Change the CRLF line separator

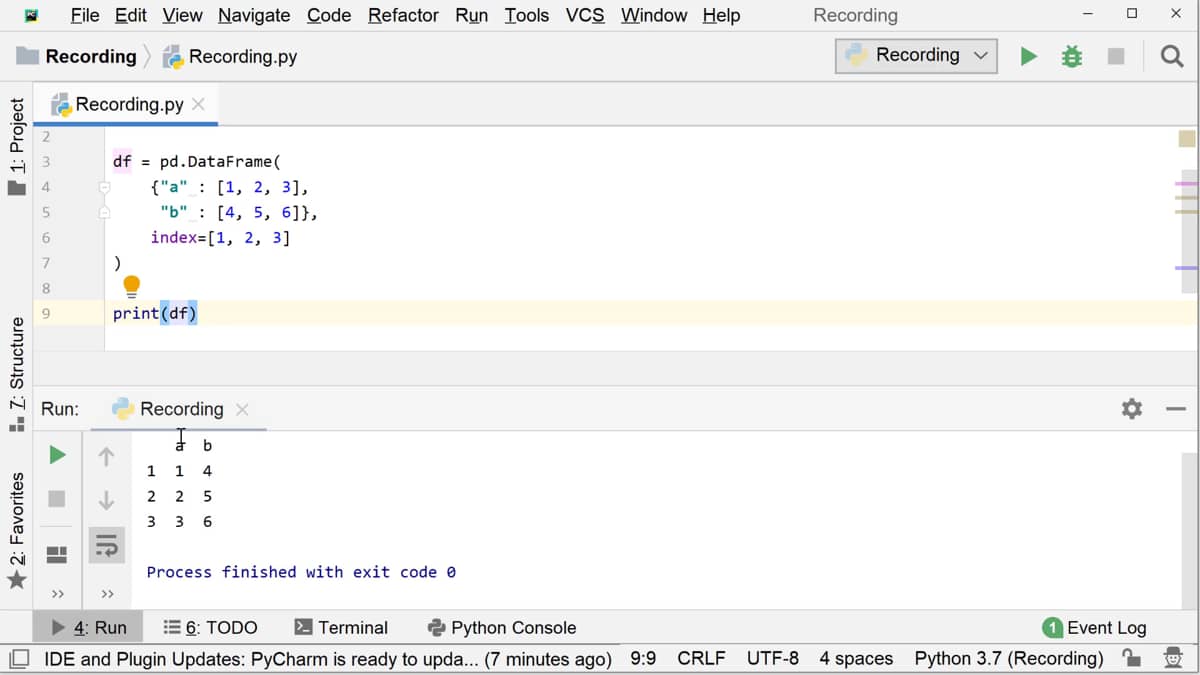point(701,658)
